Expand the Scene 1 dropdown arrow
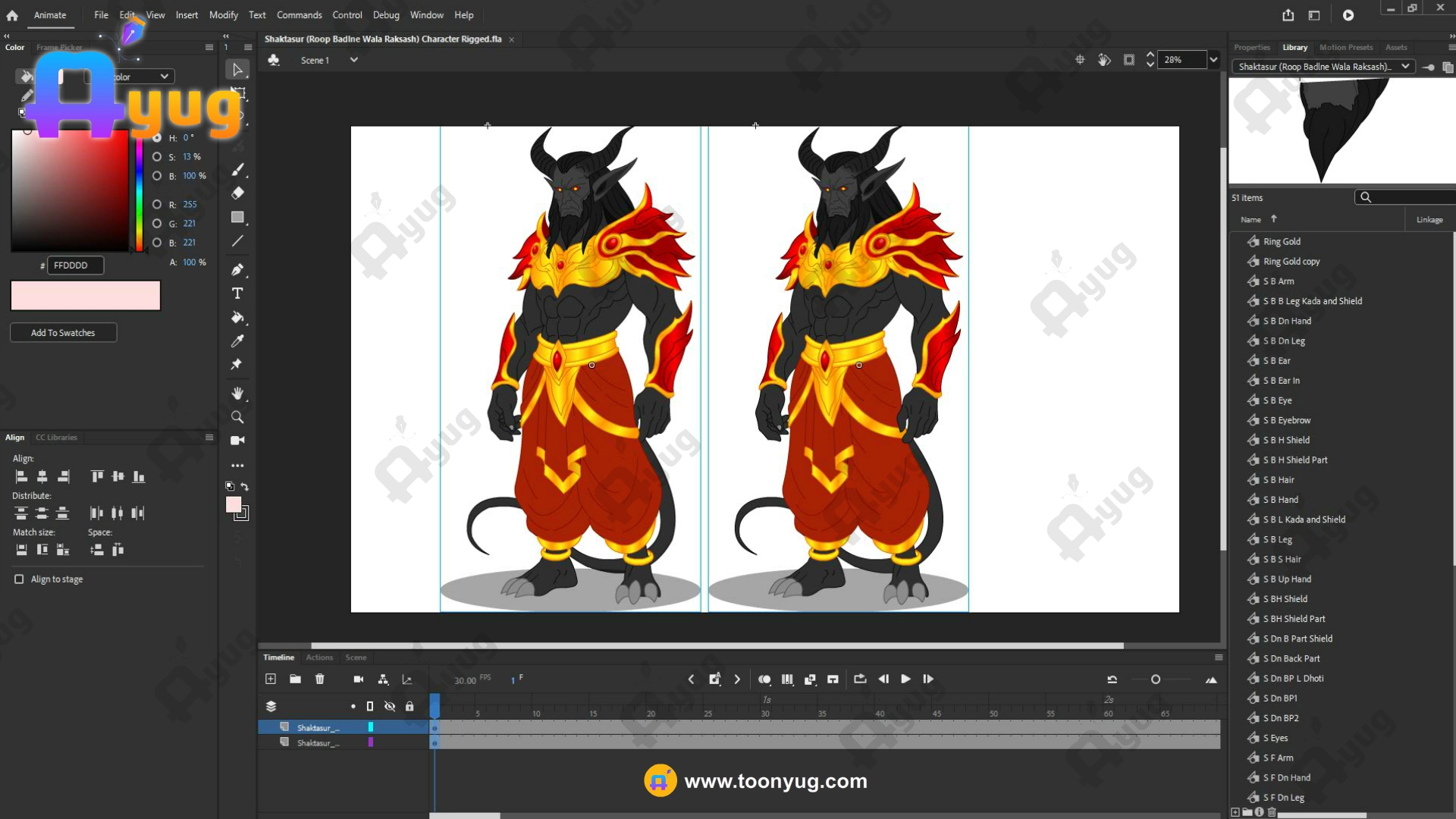 353,60
